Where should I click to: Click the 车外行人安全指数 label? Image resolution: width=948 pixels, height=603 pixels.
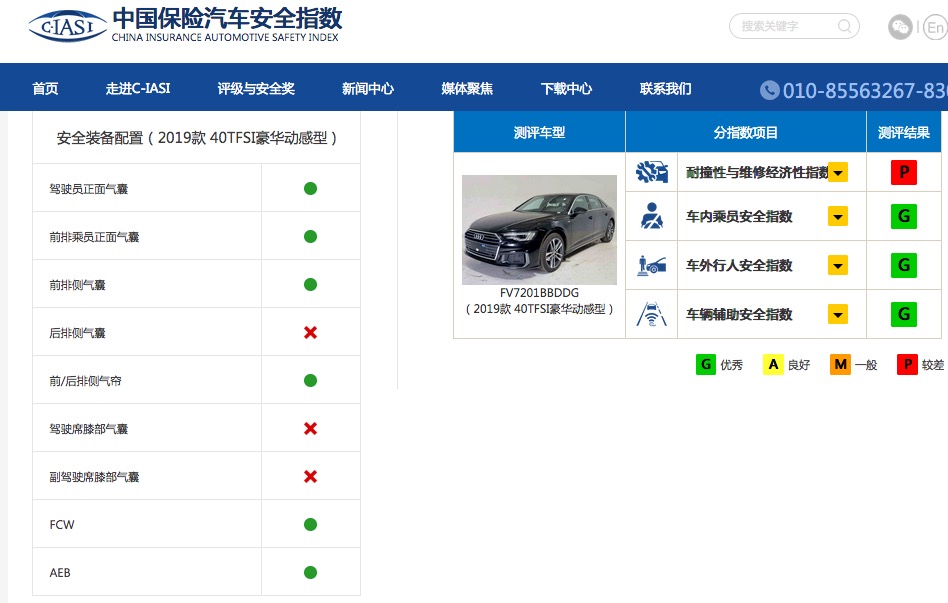coord(739,266)
